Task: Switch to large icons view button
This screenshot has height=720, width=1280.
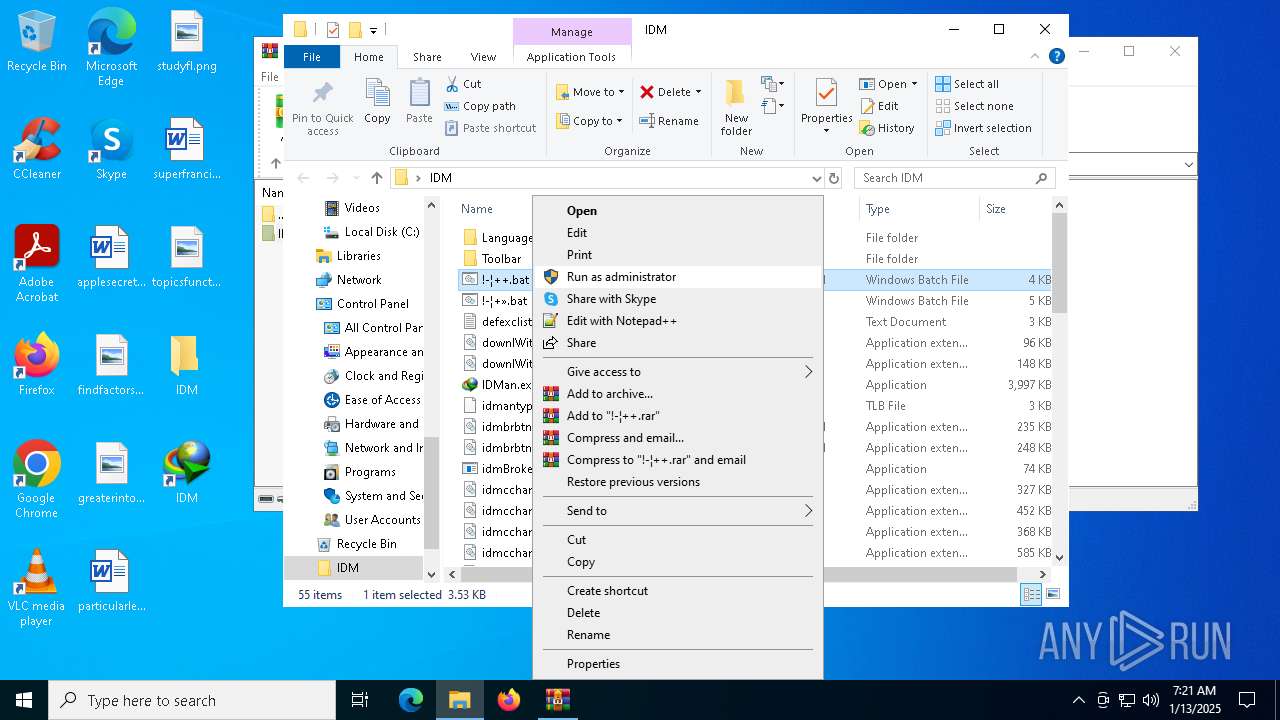Action: [1052, 595]
